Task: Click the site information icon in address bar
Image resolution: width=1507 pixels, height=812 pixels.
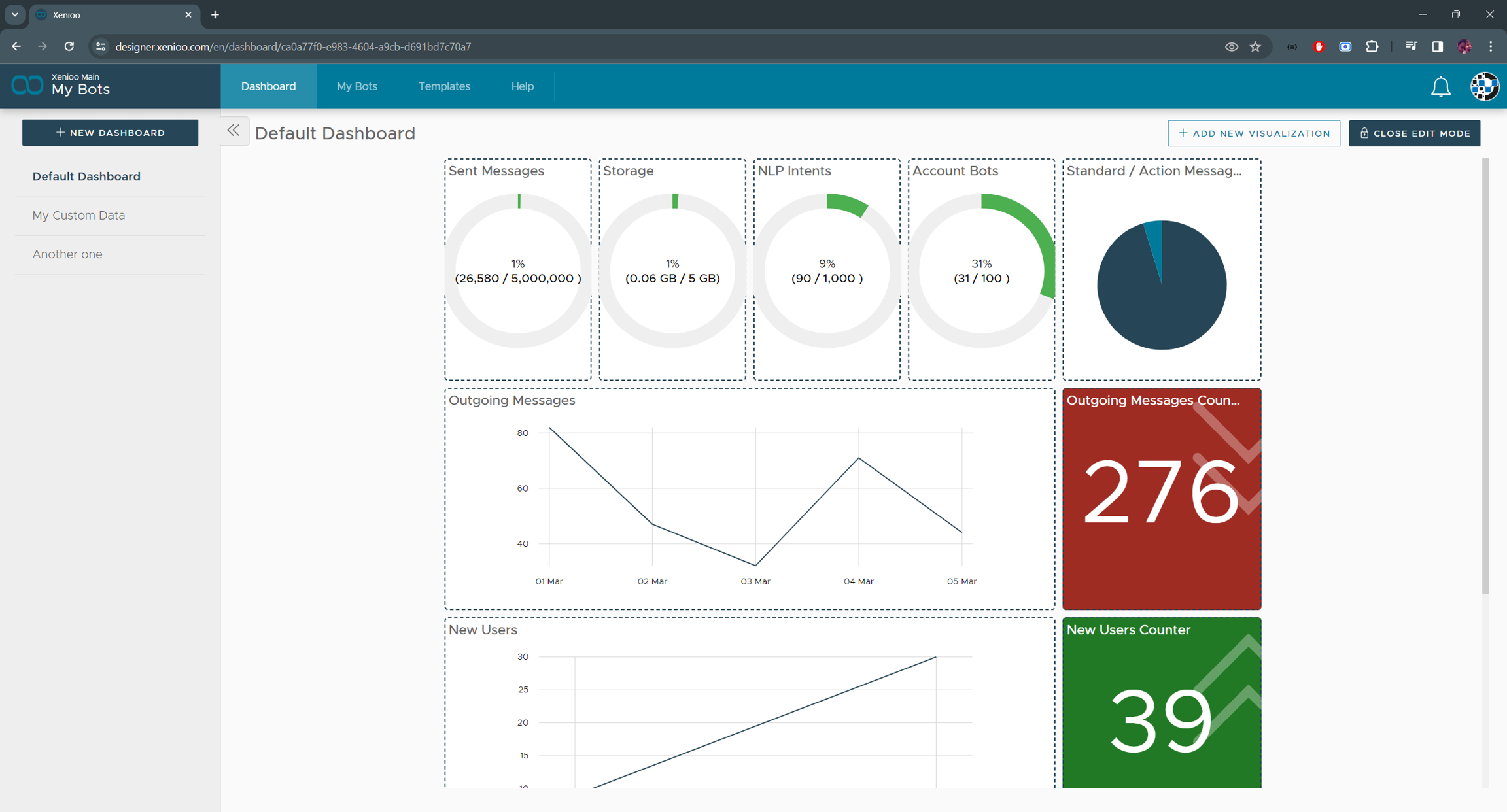Action: coord(100,46)
